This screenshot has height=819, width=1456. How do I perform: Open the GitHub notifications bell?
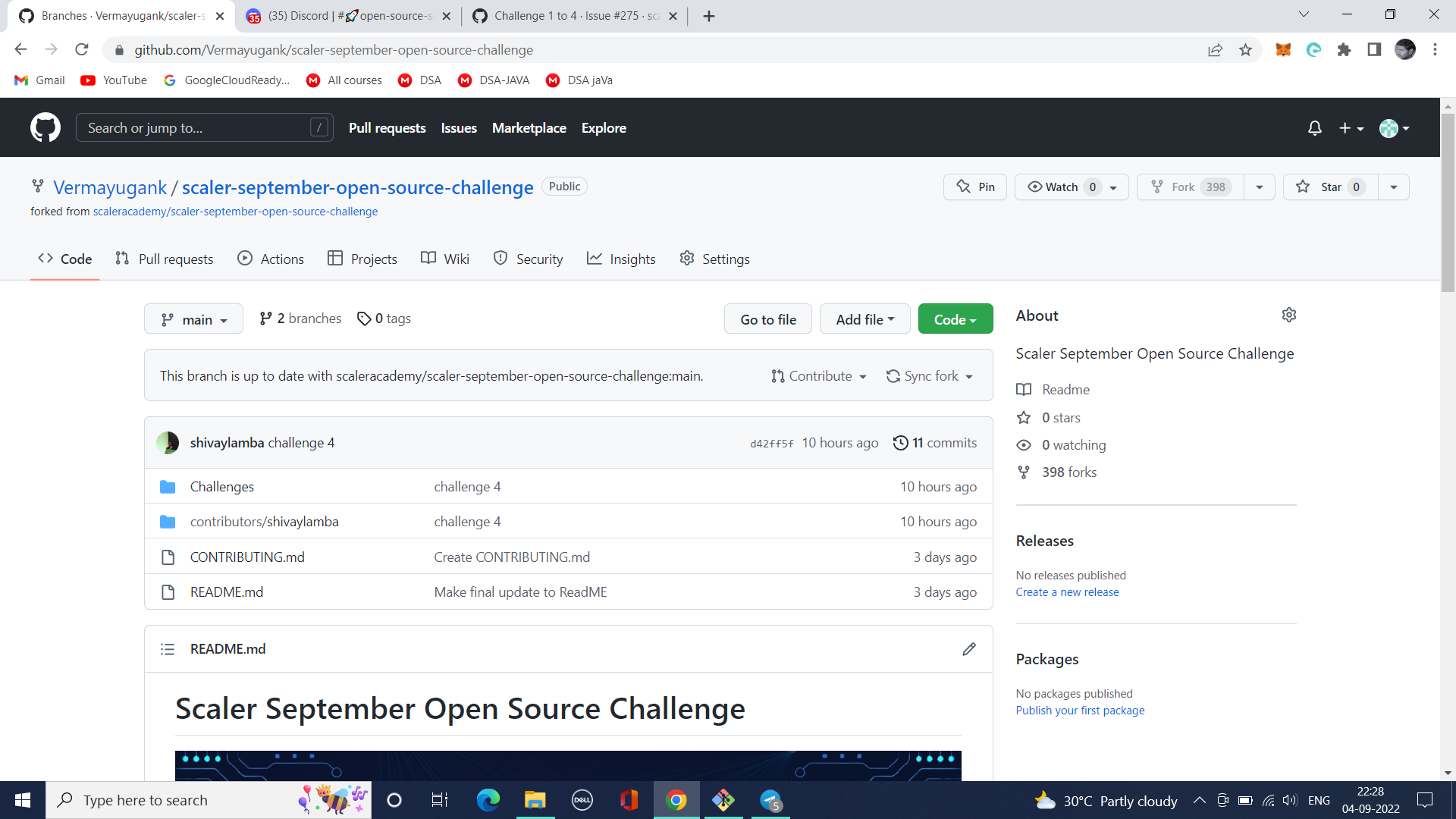(x=1314, y=127)
